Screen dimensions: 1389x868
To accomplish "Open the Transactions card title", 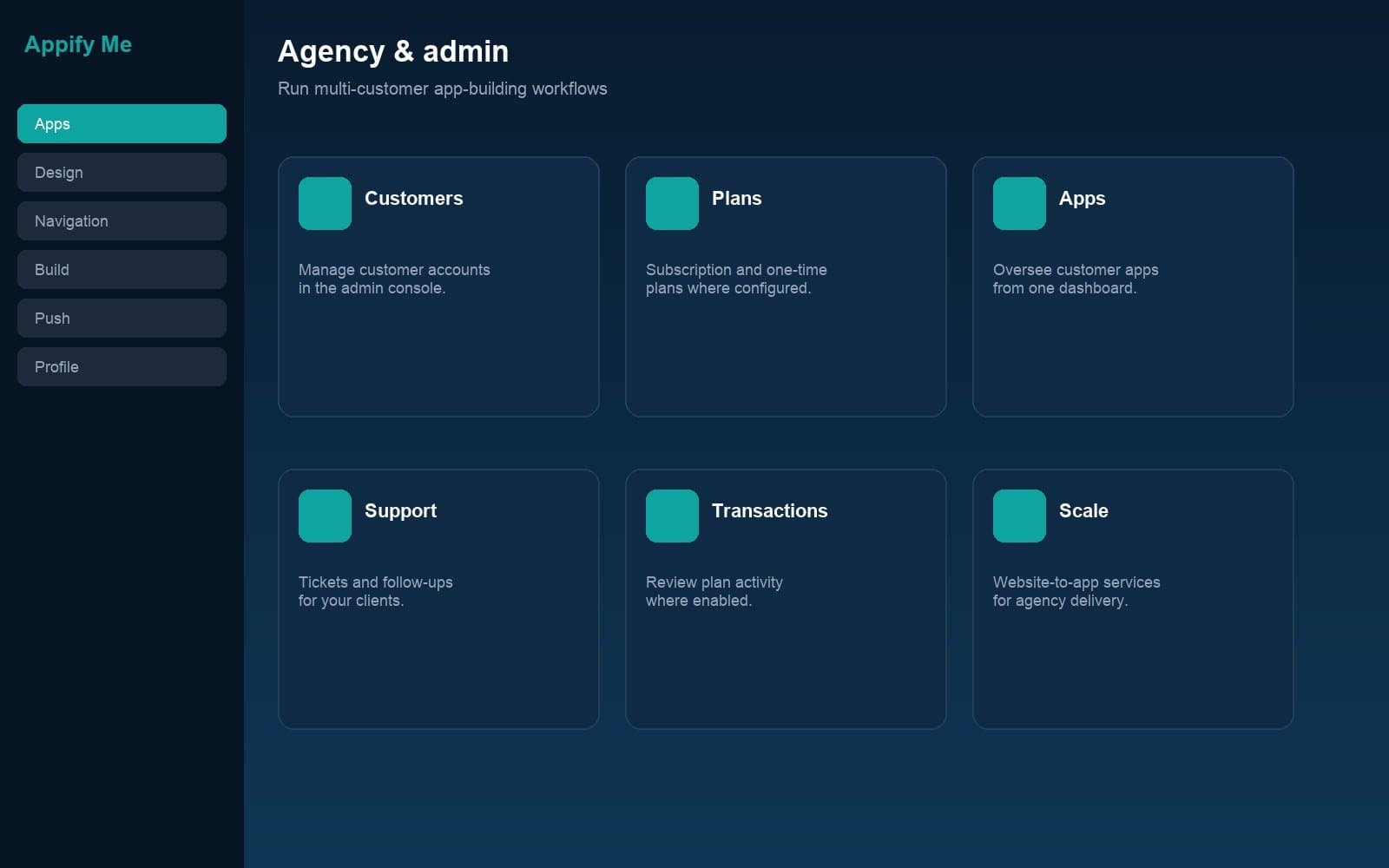I will (769, 510).
